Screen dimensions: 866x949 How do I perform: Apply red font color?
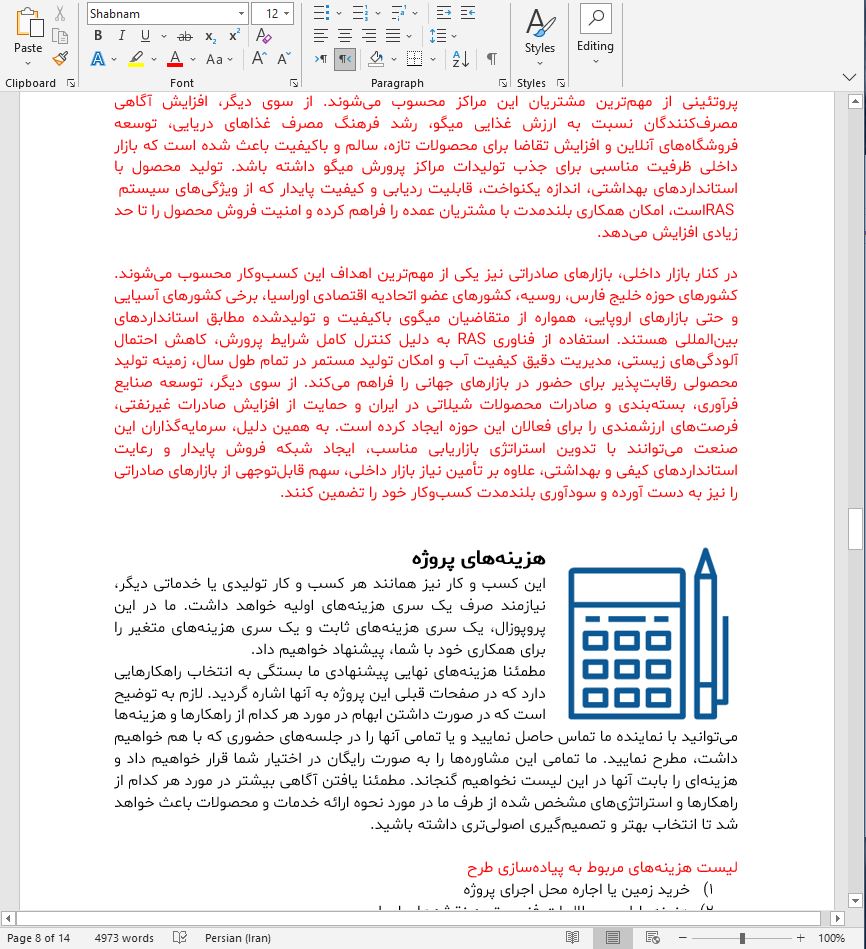point(175,59)
